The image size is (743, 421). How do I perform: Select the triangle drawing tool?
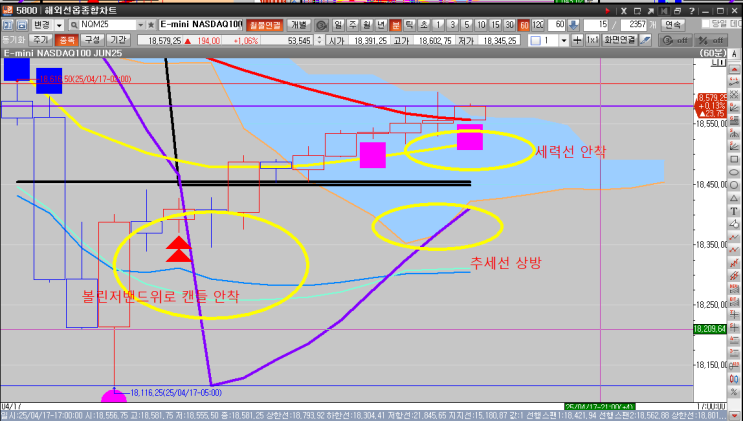pyautogui.click(x=734, y=198)
